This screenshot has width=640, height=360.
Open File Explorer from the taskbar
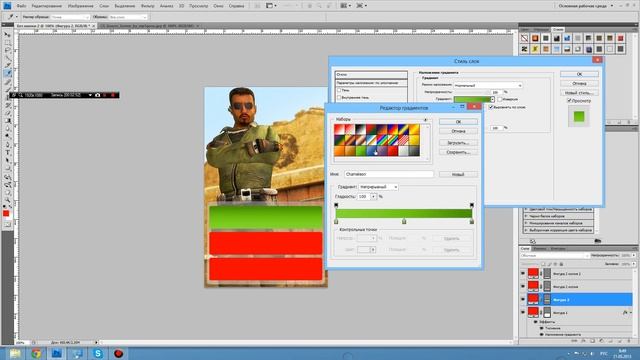click(15, 353)
